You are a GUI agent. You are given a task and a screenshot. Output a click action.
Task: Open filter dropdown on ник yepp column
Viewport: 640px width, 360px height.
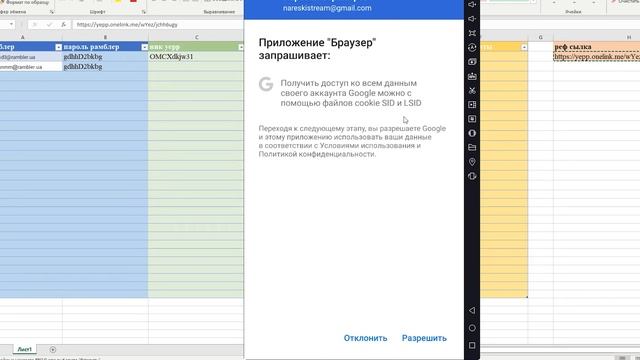pos(241,47)
